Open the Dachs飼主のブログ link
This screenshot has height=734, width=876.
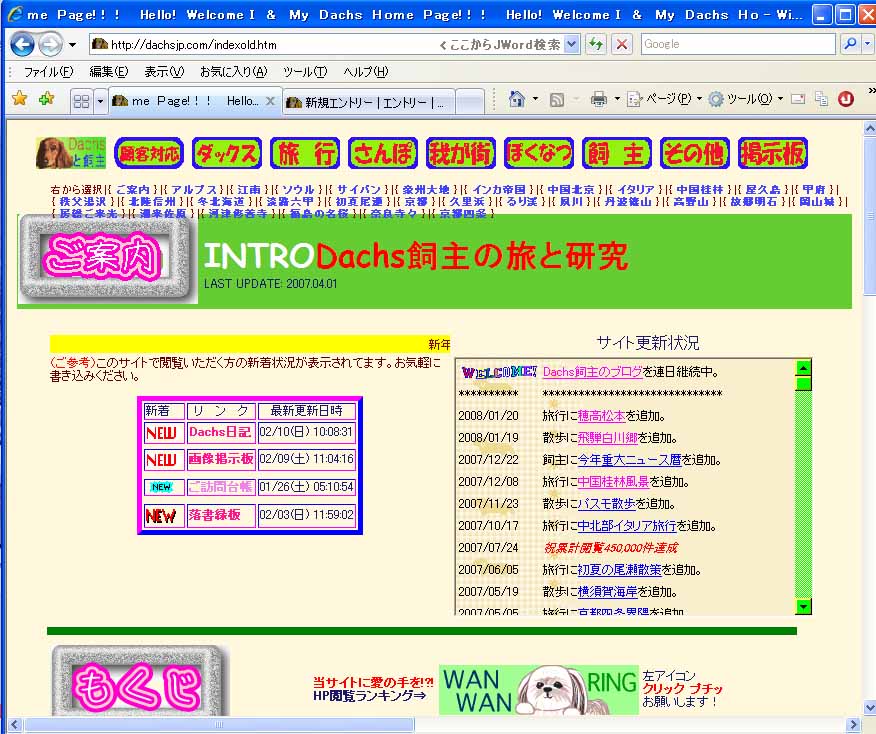point(592,372)
